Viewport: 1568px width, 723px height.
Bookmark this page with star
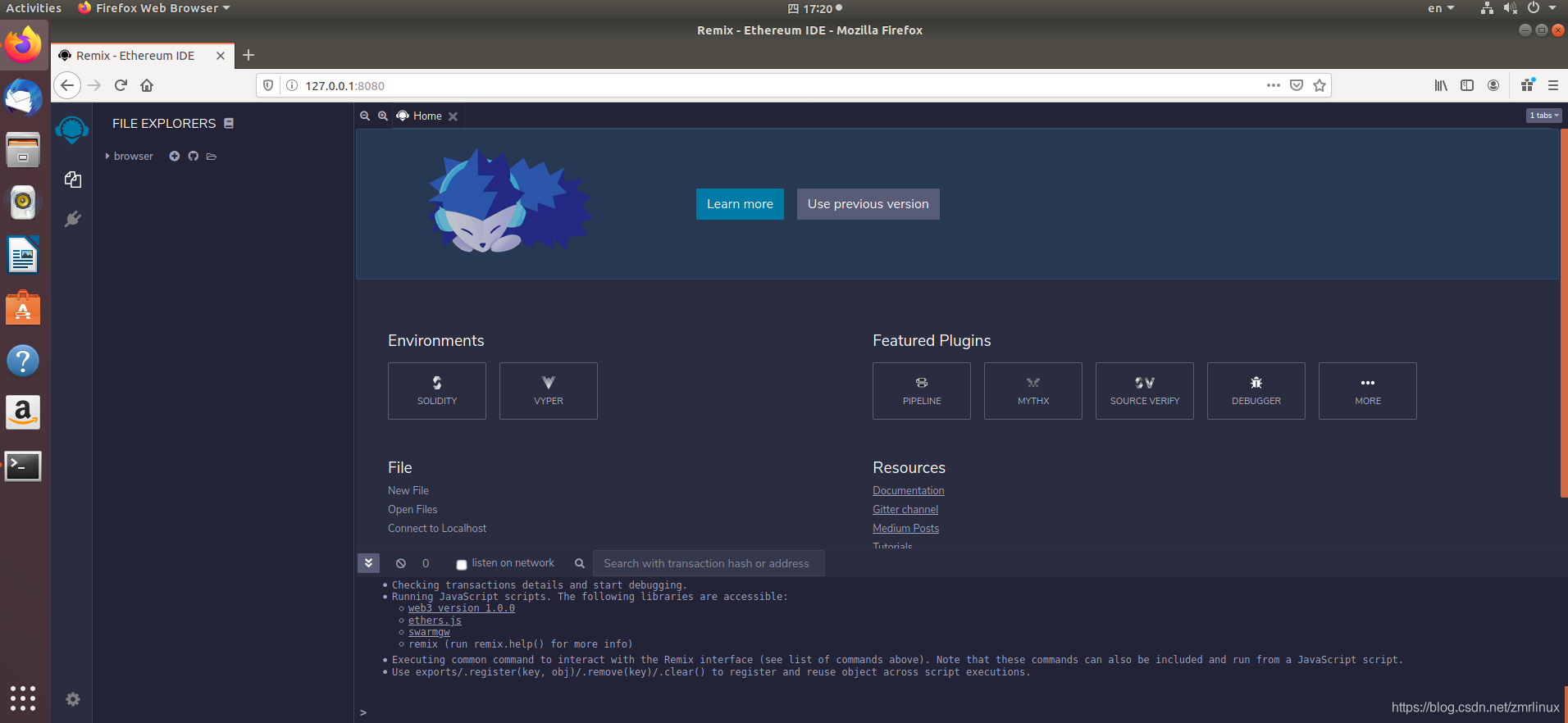1320,85
